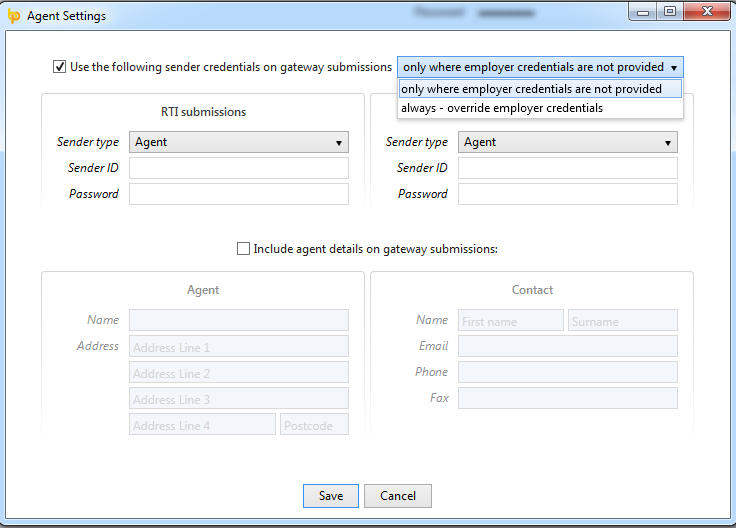The width and height of the screenshot is (736, 528).
Task: Click the Address Line 3 field
Action: pyautogui.click(x=239, y=398)
